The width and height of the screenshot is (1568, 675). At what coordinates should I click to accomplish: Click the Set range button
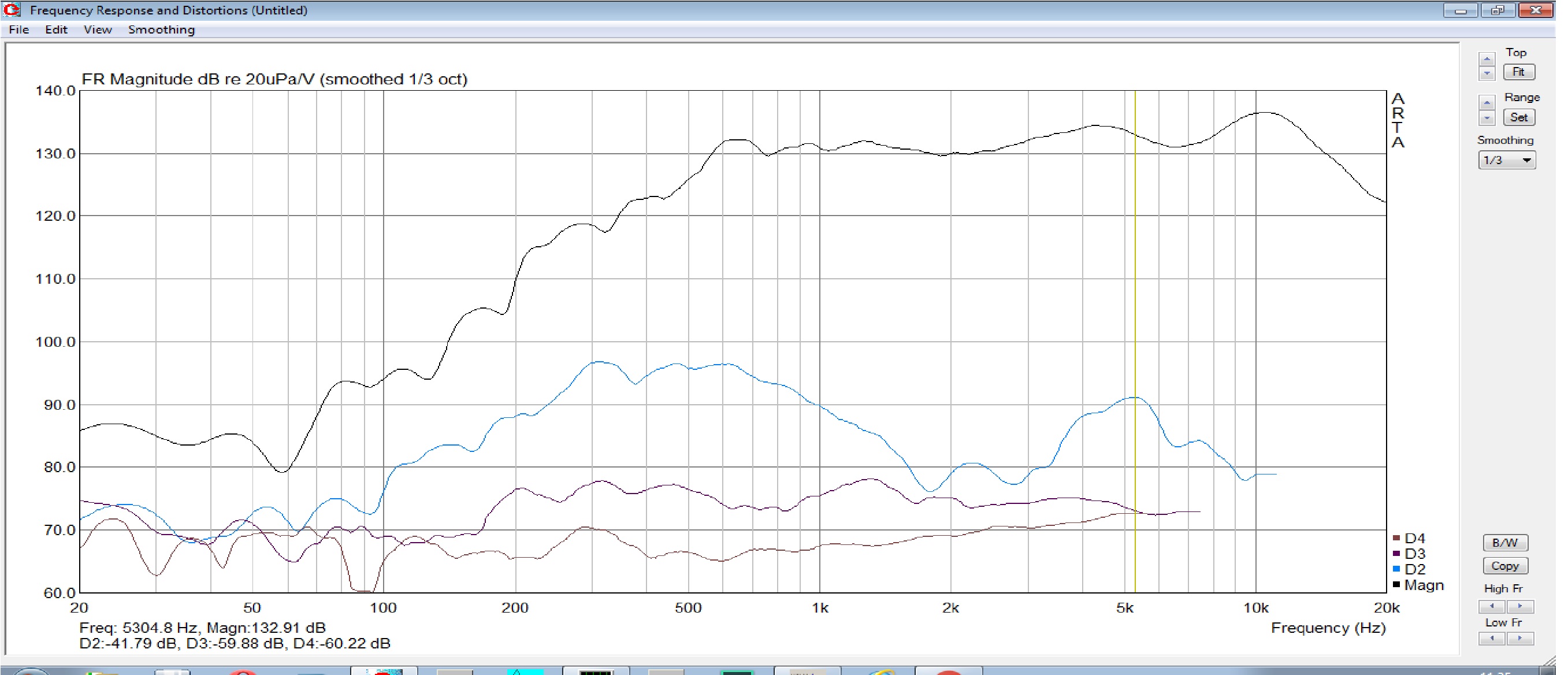click(x=1519, y=117)
